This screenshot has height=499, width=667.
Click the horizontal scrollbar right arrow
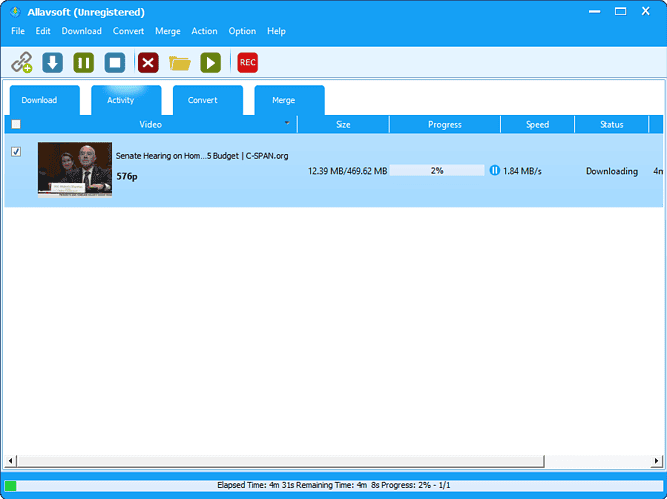pos(656,461)
